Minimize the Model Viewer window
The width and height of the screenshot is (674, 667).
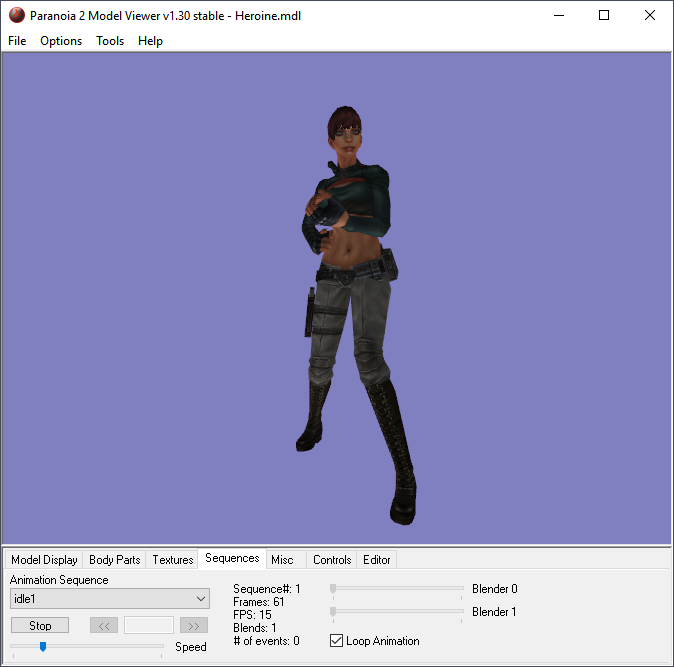coord(559,15)
